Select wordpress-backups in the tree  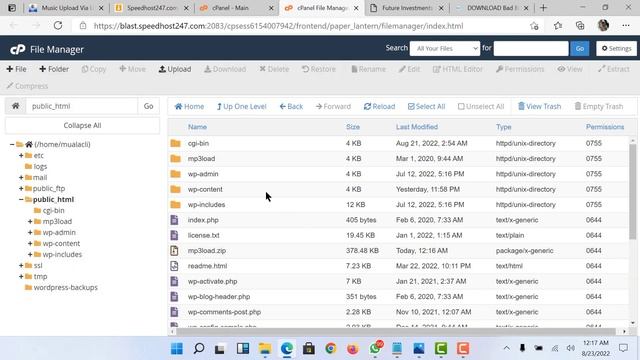[x=65, y=288]
